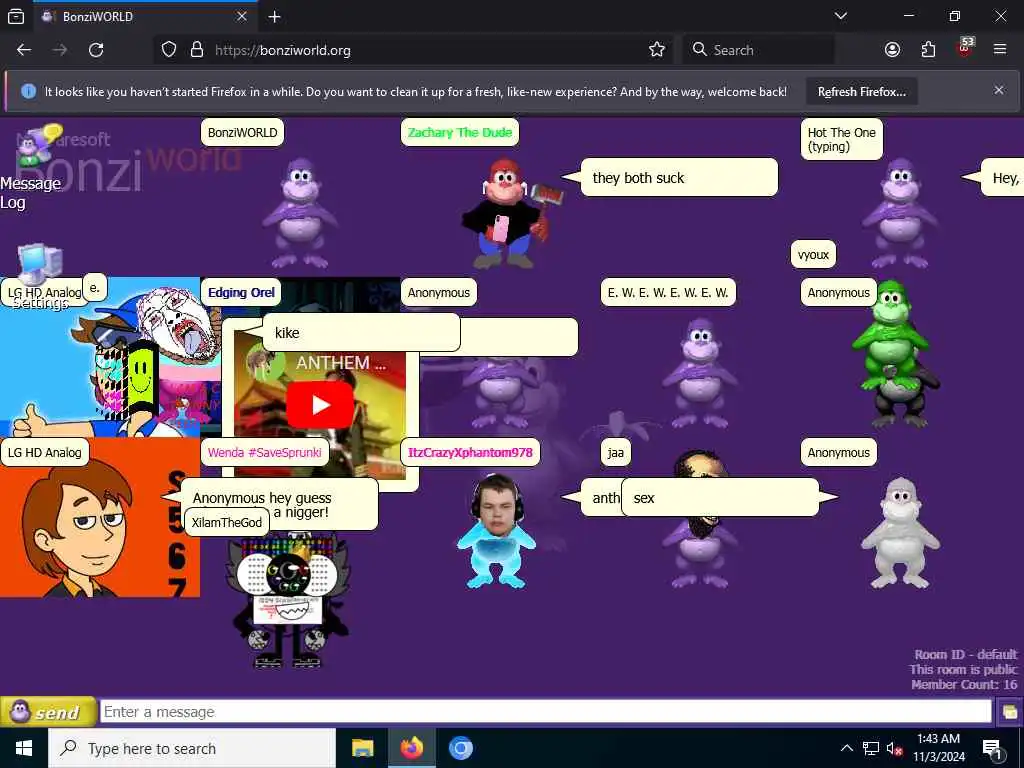1024x768 pixels.
Task: Click the Type here to search box
Action: 191,748
